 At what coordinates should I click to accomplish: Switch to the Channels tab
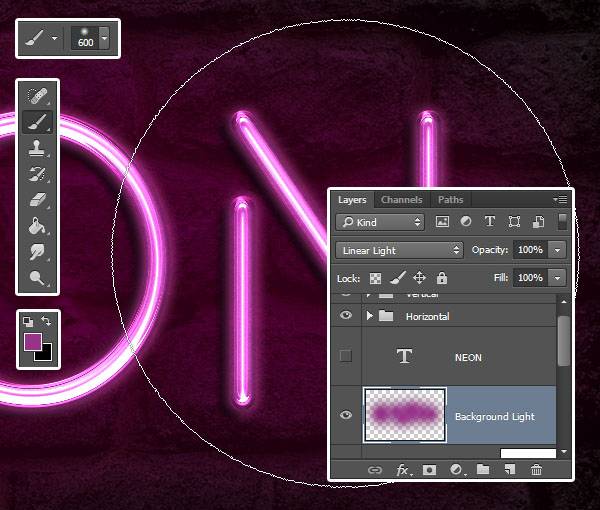coord(401,200)
